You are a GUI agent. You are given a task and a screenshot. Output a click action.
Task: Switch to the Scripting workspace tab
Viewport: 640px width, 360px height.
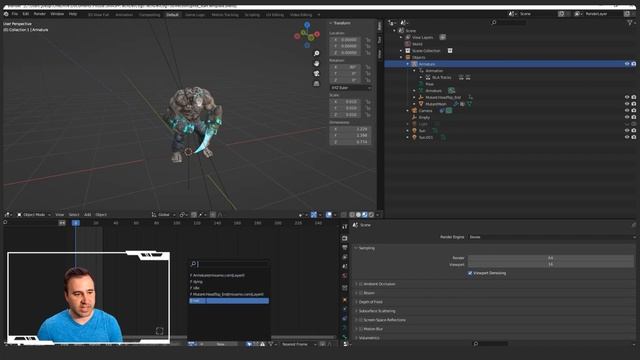[x=252, y=15]
